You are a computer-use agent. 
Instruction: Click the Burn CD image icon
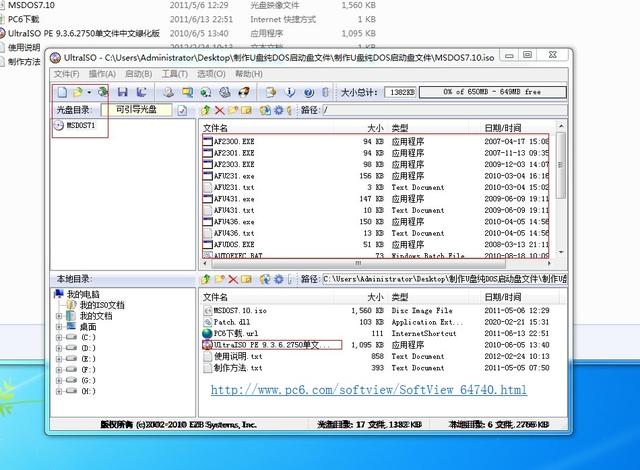(x=244, y=92)
